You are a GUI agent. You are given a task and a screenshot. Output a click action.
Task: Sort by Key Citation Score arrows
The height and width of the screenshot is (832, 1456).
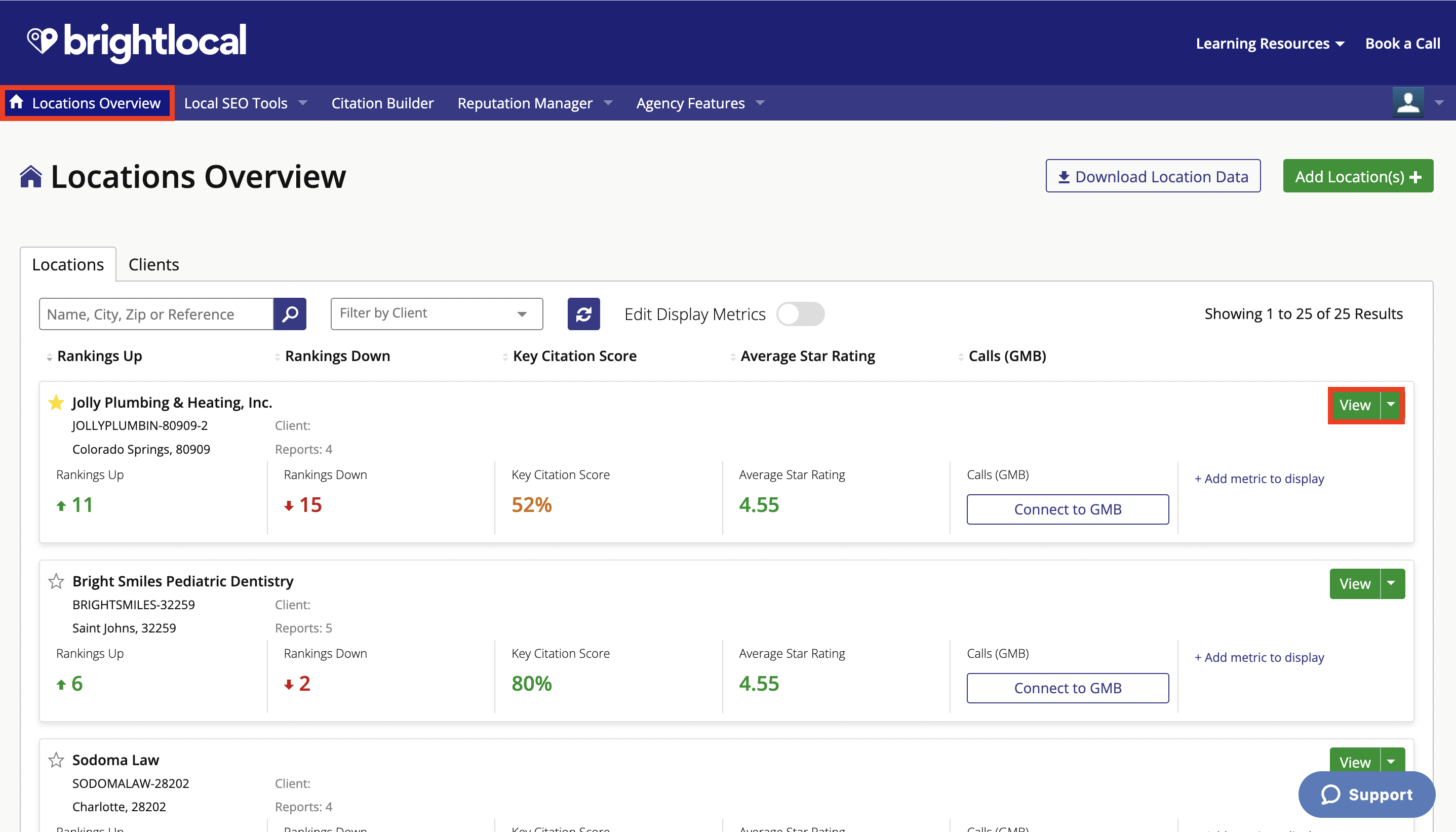tap(505, 356)
